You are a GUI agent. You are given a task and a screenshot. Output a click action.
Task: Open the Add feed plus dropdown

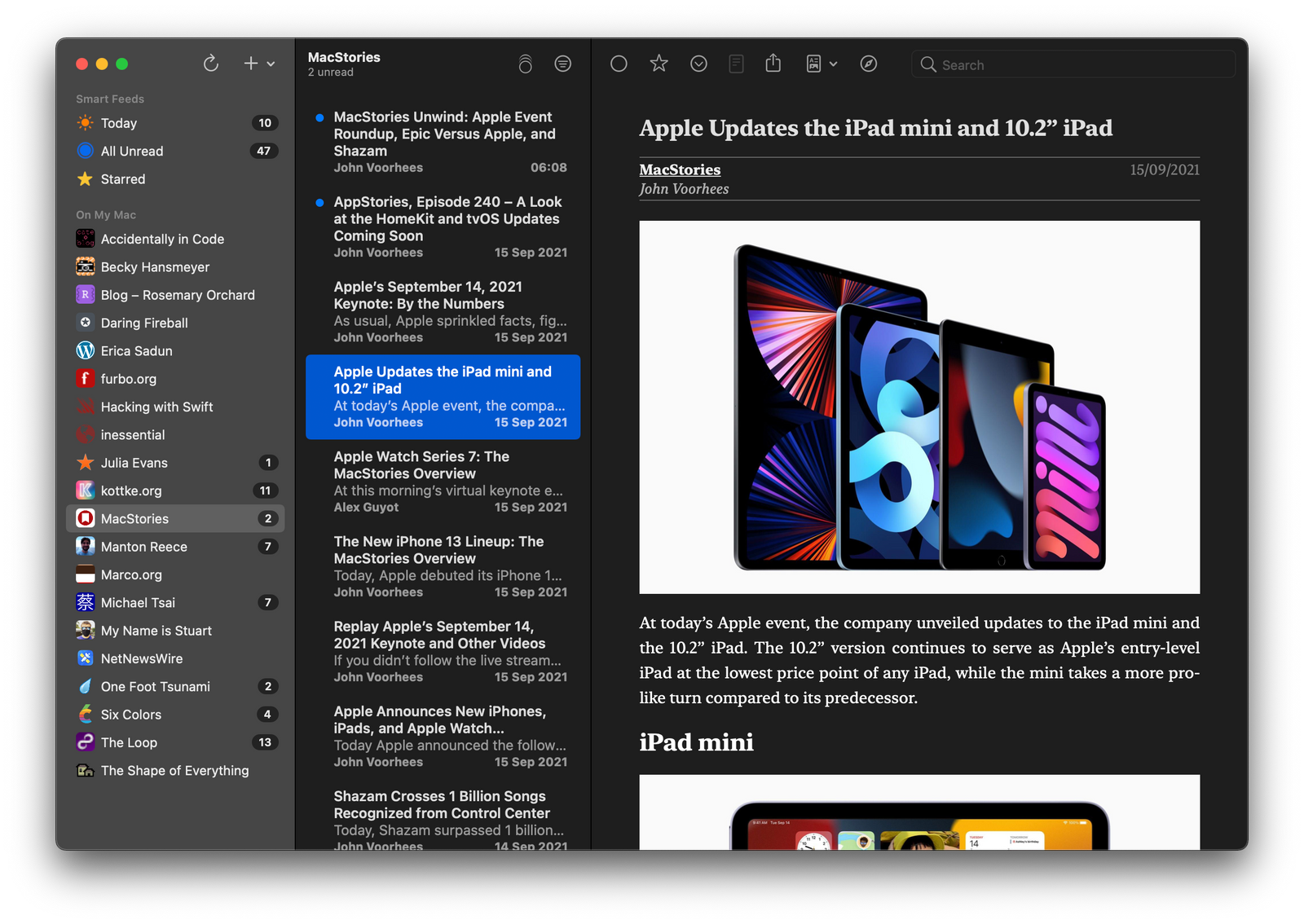(x=258, y=64)
